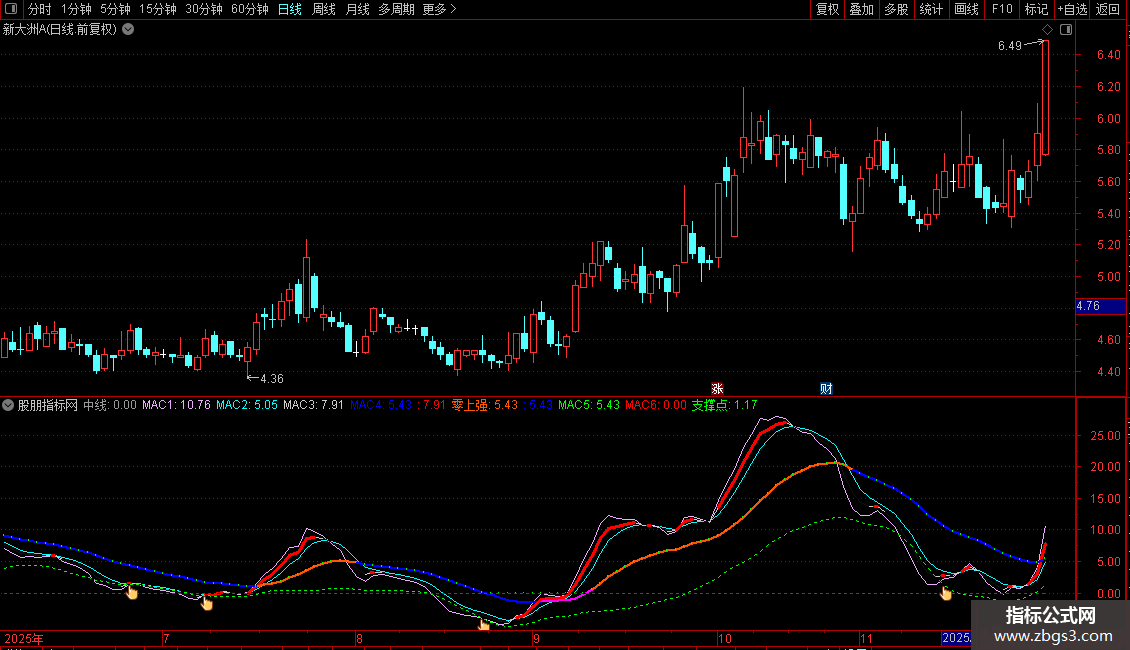The height and width of the screenshot is (650, 1130).
Task: Click month 11 marker on date axis
Action: [866, 638]
